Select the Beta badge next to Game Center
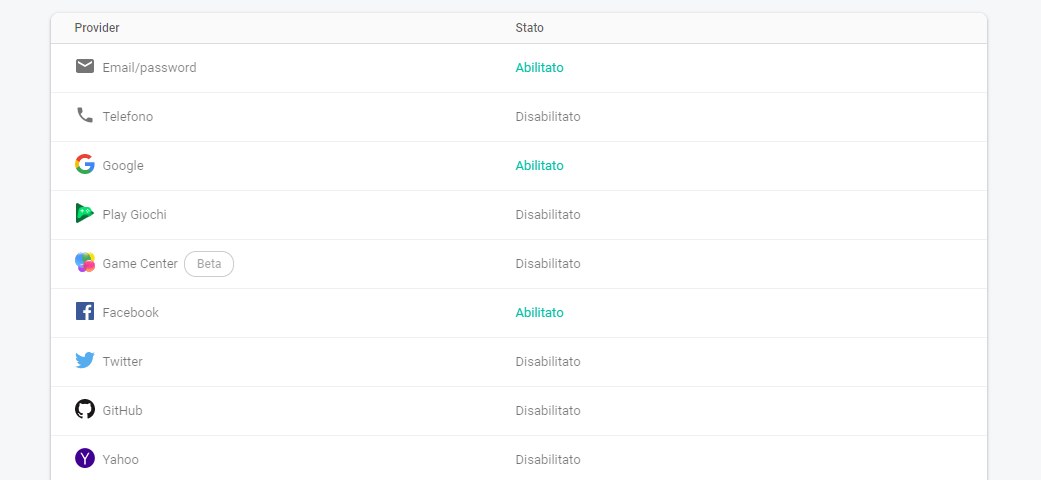 point(209,264)
